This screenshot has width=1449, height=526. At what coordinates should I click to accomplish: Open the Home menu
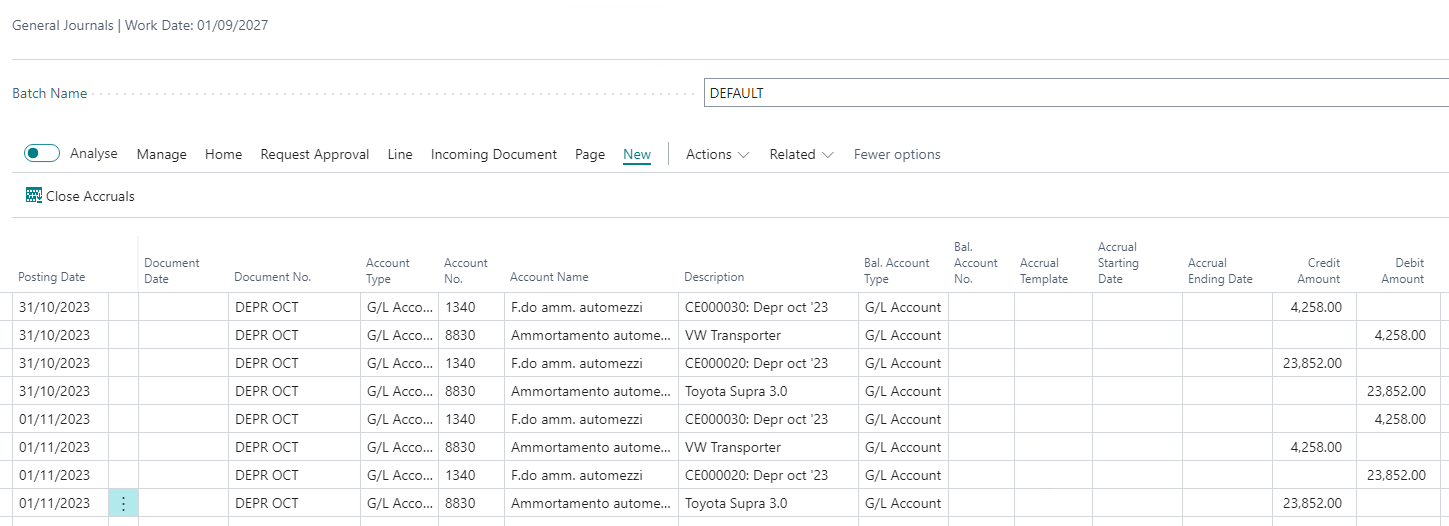coord(224,154)
